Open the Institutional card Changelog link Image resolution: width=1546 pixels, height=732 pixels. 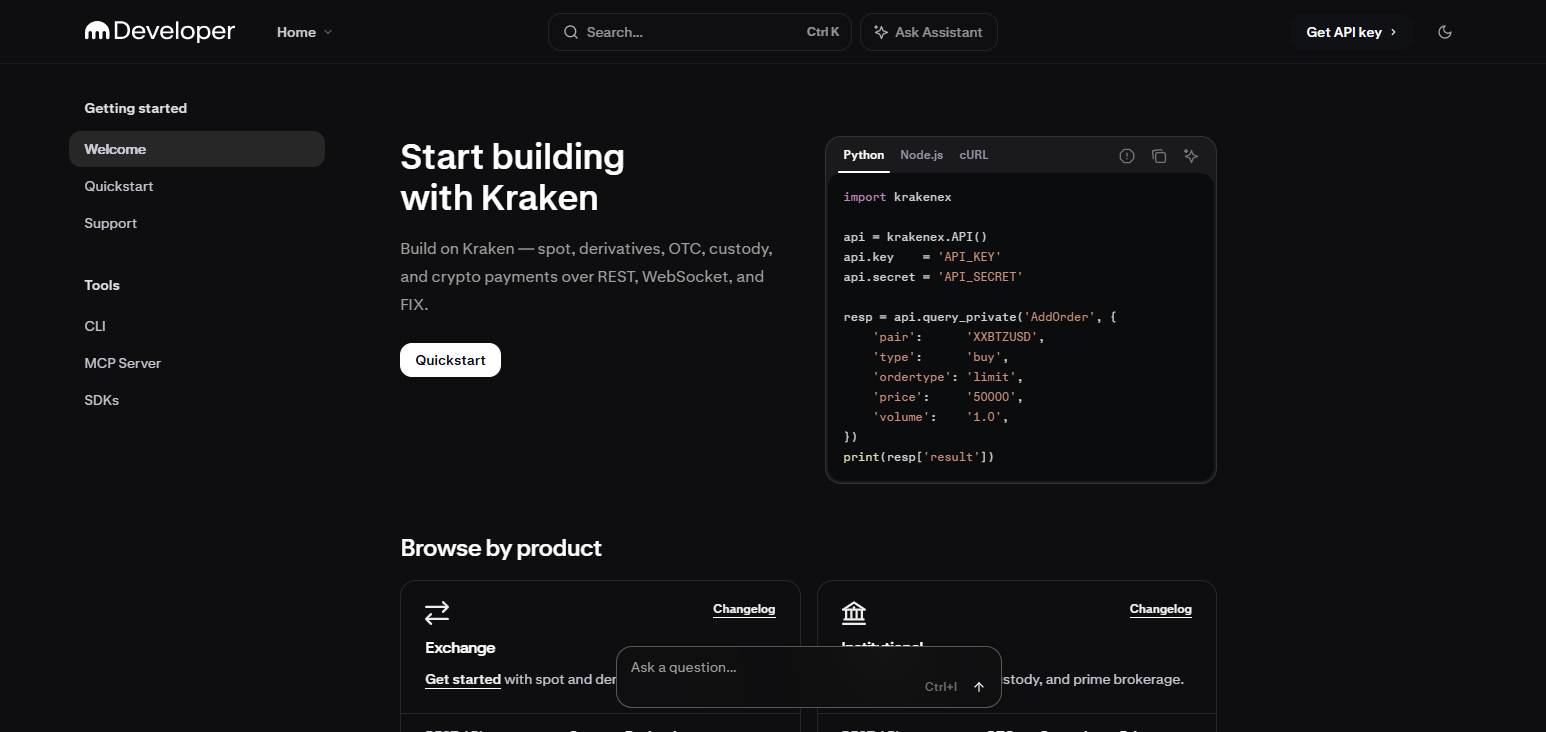point(1161,609)
